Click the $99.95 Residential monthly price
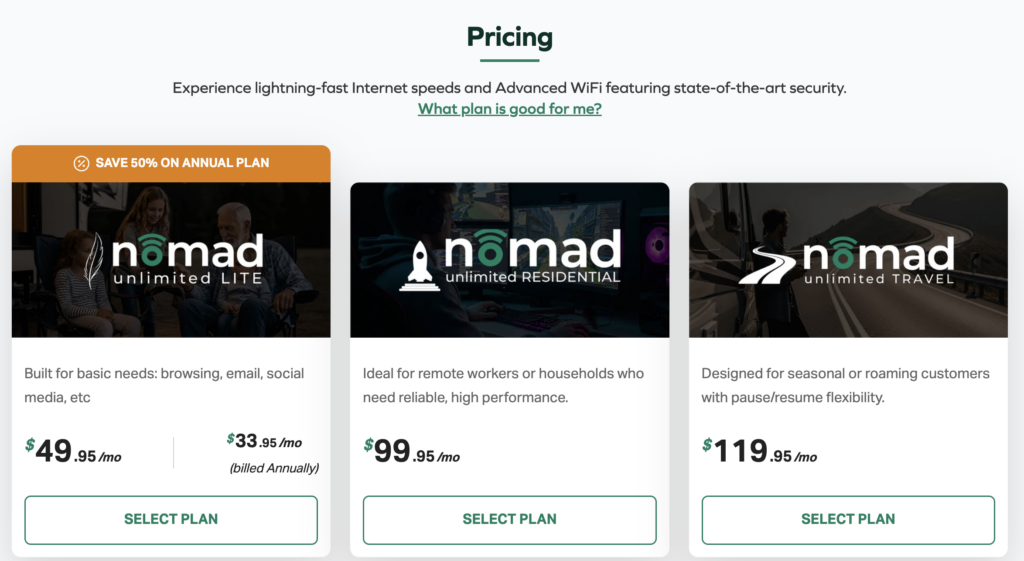 tap(412, 452)
